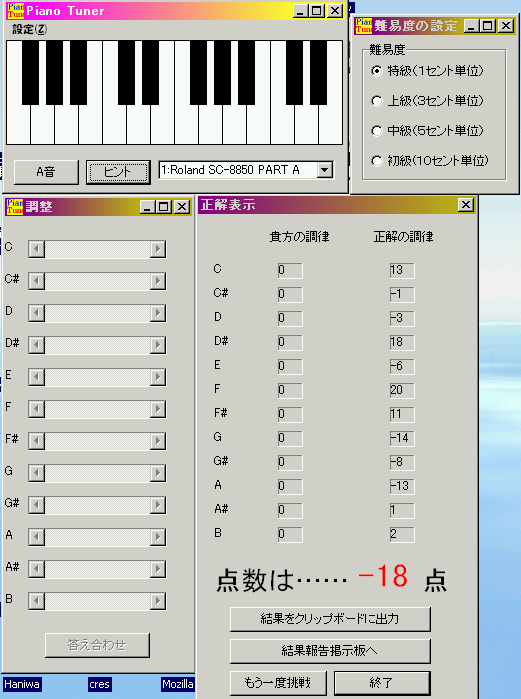Image resolution: width=521 pixels, height=699 pixels.
Task: Click left arrow of A tuning slider
Action: tap(37, 537)
